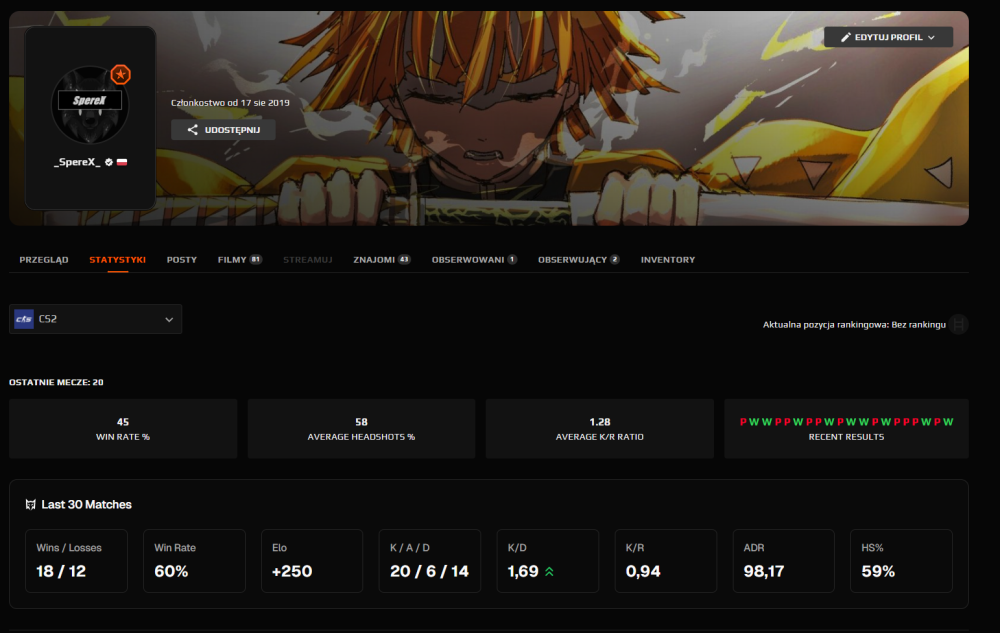
Task: Open the Filmy tab
Action: 239,259
